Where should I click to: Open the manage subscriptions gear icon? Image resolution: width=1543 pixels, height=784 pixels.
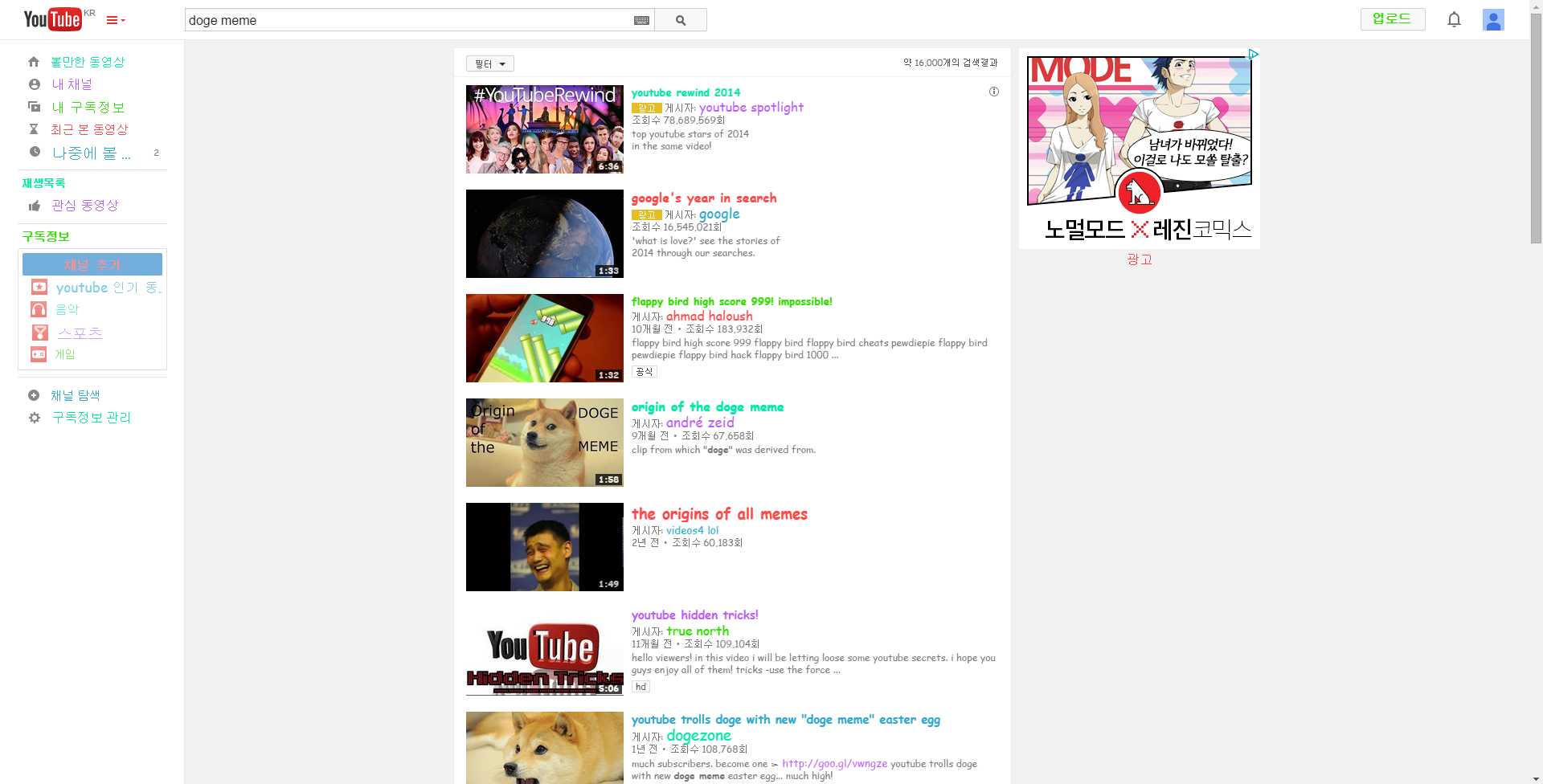point(35,418)
